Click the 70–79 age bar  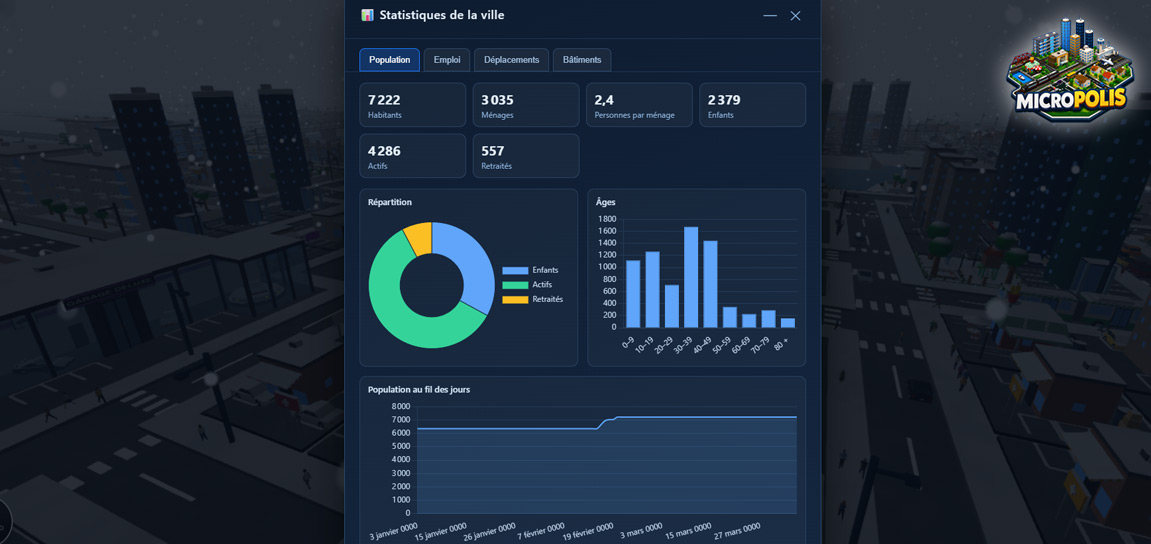click(769, 319)
